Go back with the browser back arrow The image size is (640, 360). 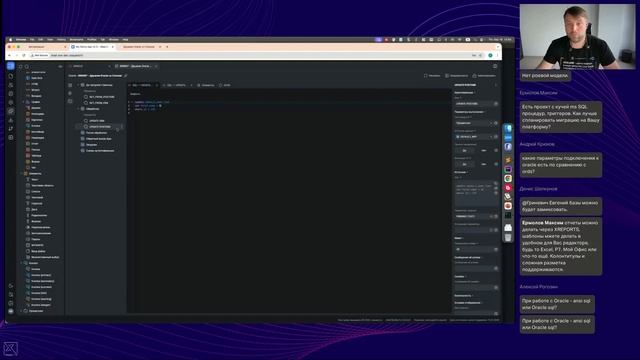[10, 55]
